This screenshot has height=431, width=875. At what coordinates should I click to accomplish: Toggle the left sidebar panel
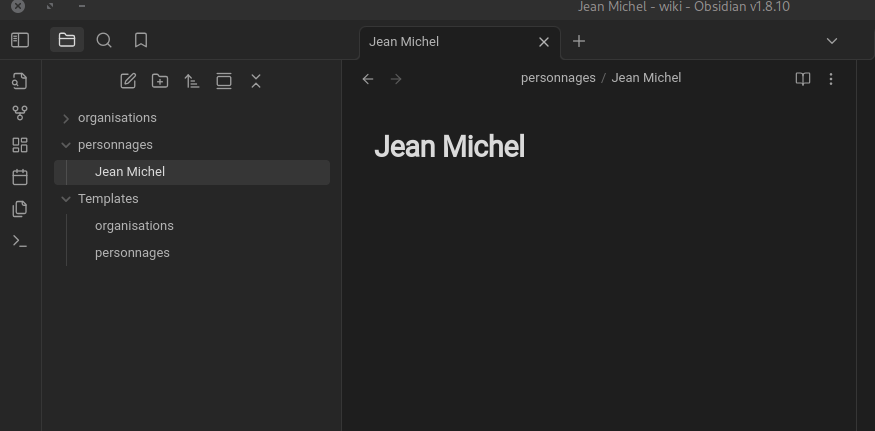pos(20,40)
